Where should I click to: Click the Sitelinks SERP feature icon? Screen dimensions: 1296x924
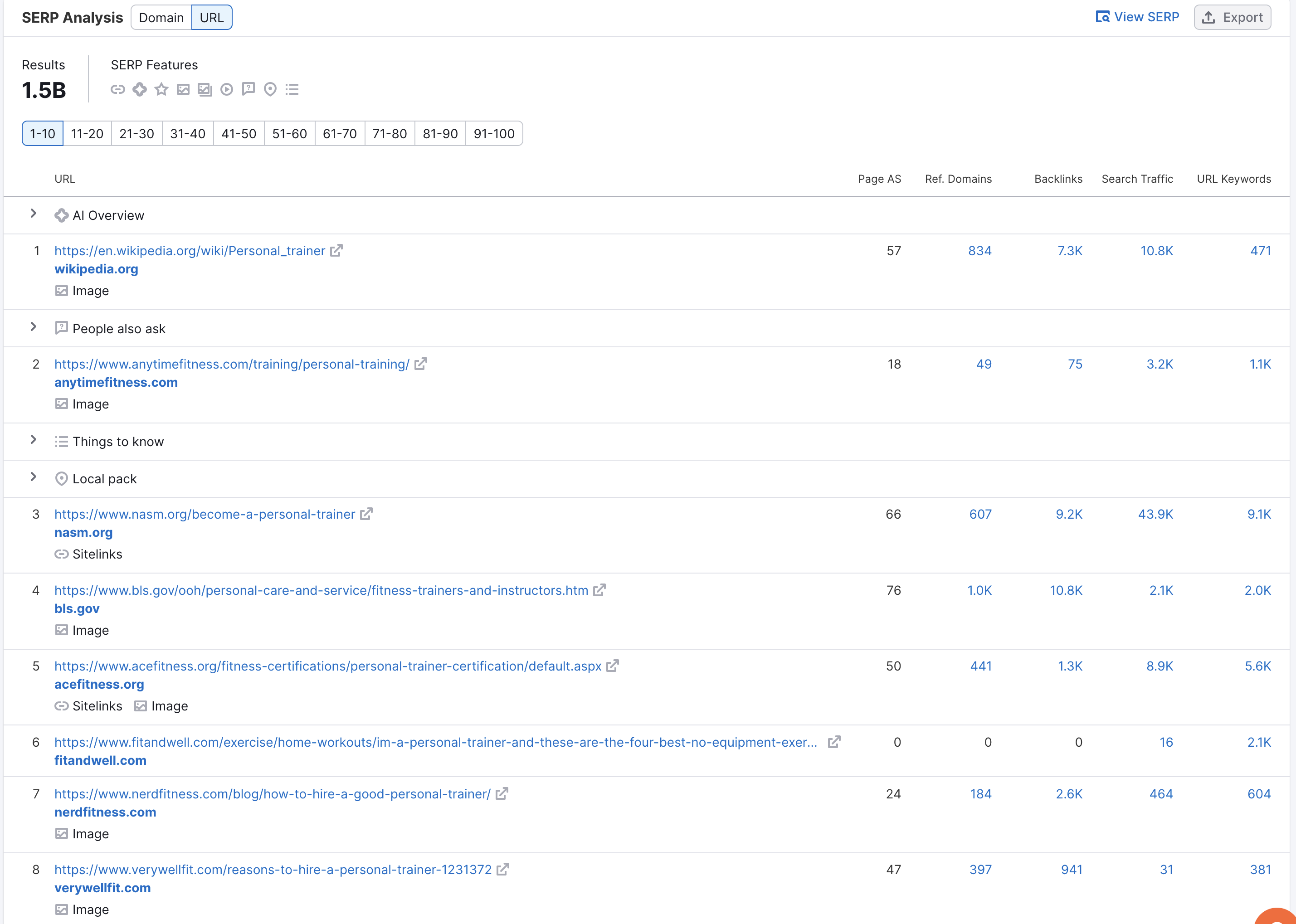coord(118,89)
